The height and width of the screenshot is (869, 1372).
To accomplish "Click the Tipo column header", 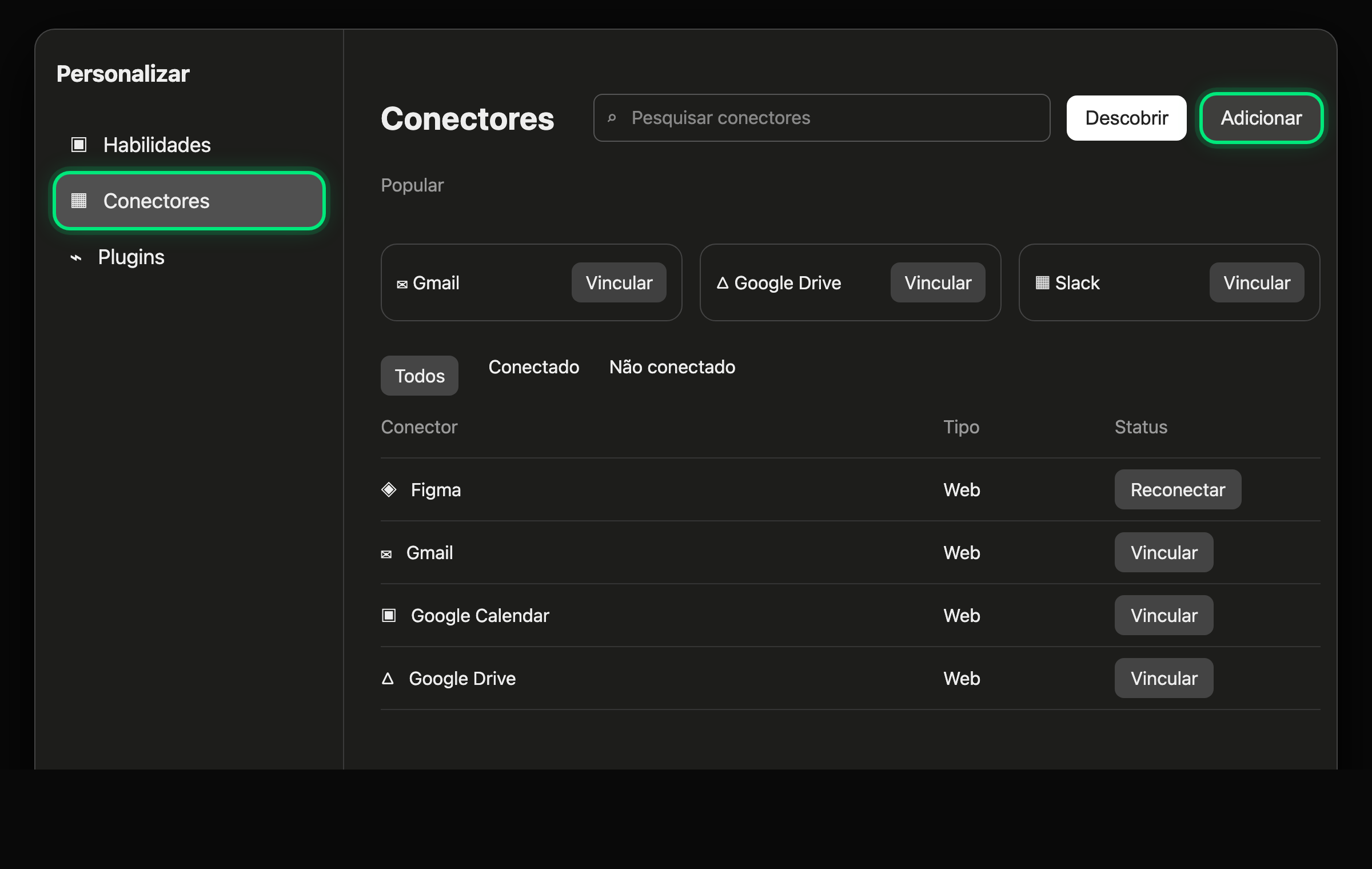I will pyautogui.click(x=961, y=427).
